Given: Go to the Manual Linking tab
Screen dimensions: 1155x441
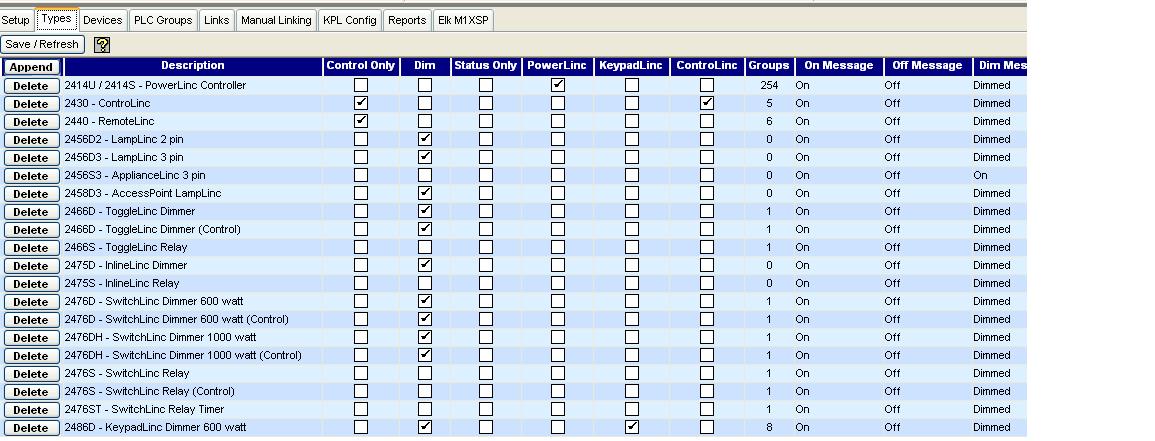Looking at the screenshot, I should (276, 20).
